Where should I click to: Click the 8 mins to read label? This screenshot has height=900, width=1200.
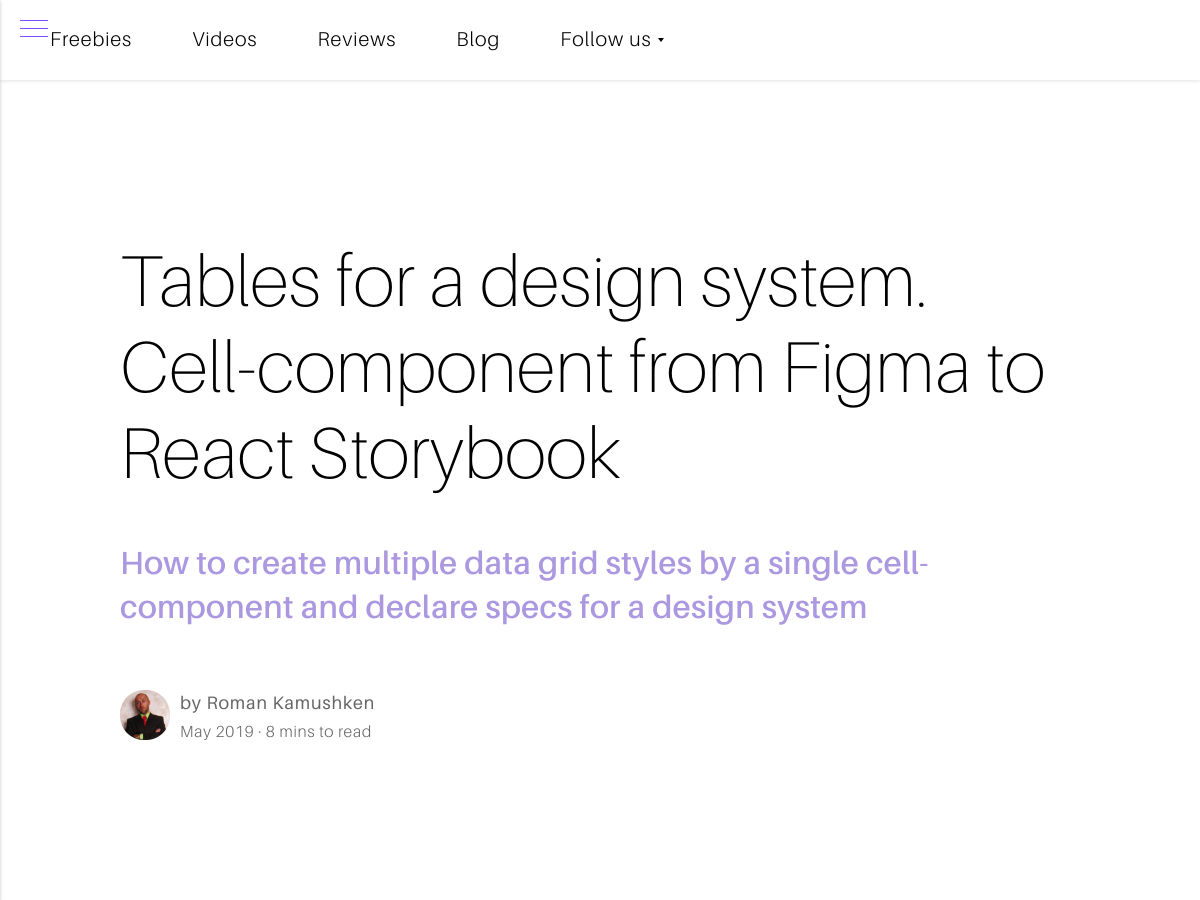pyautogui.click(x=318, y=732)
